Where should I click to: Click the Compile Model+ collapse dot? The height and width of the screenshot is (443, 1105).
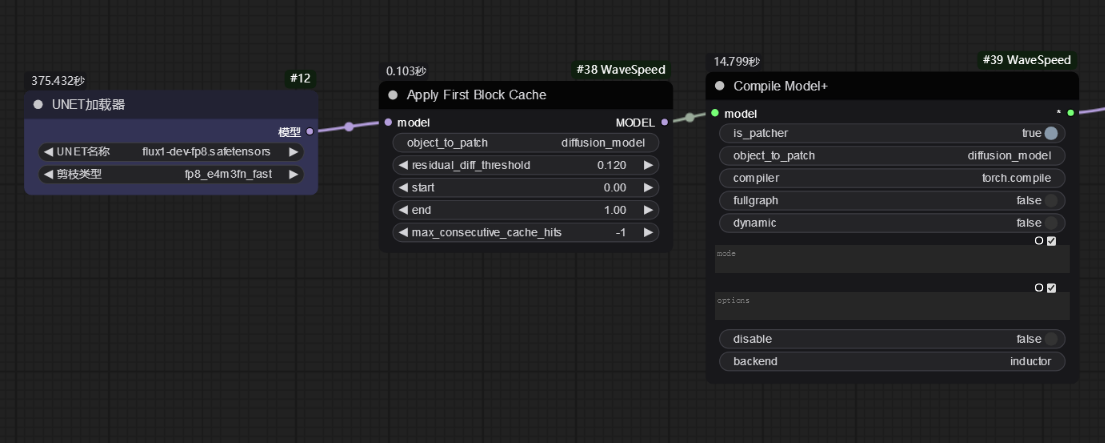(x=720, y=87)
